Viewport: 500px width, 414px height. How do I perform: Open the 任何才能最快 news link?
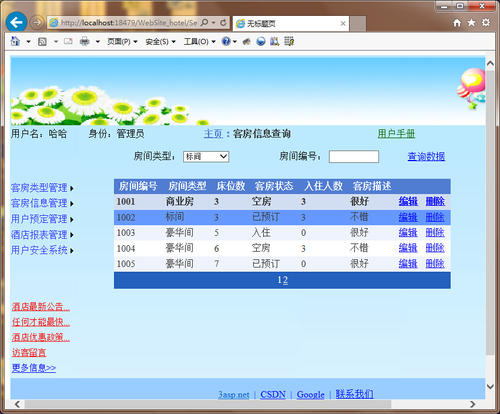41,322
